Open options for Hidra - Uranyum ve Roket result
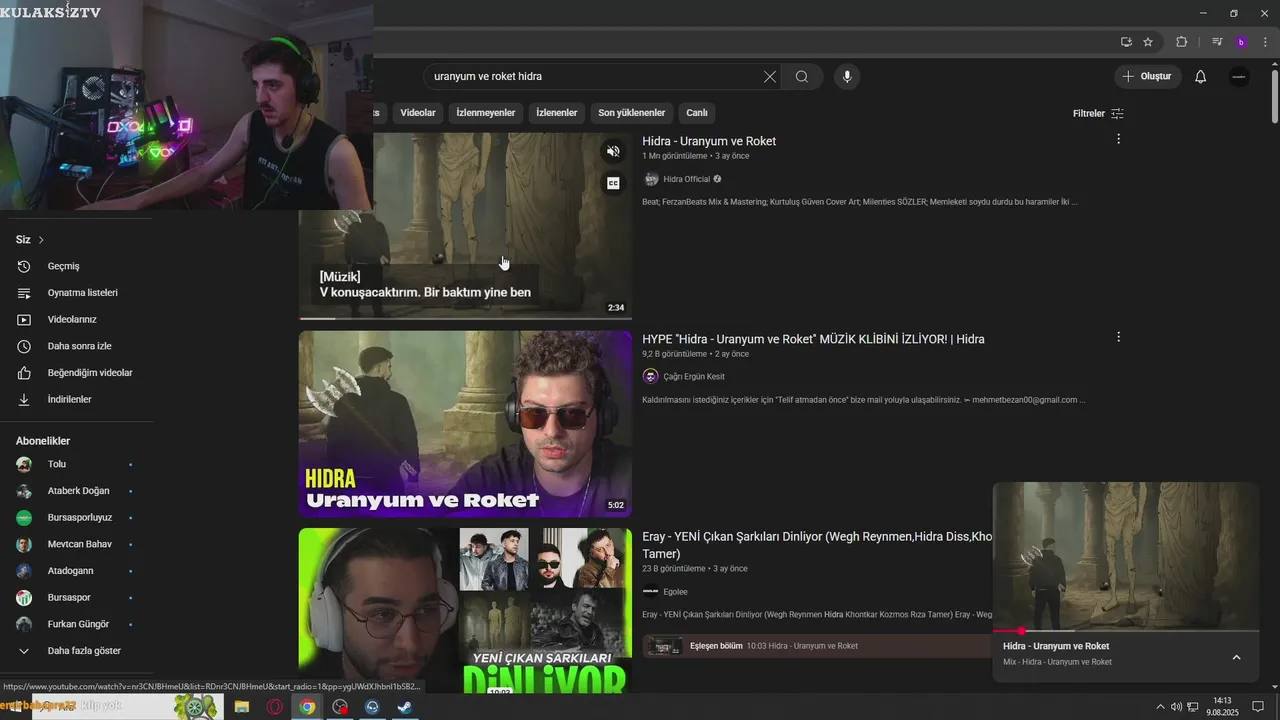Viewport: 1280px width, 720px height. 1118,139
